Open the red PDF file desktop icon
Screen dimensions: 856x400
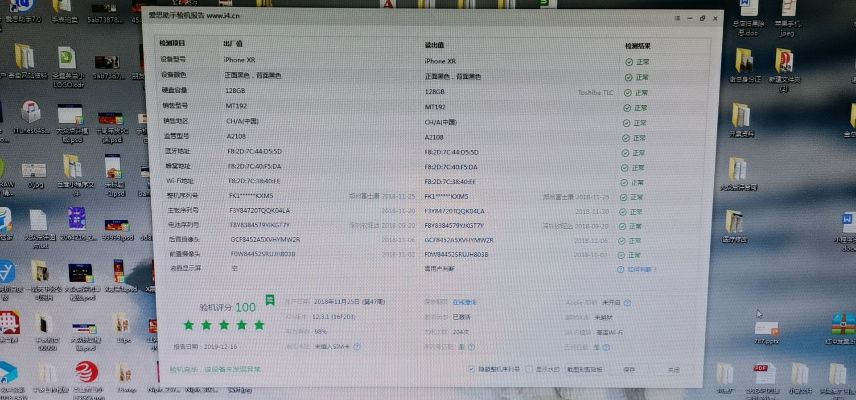click(761, 371)
